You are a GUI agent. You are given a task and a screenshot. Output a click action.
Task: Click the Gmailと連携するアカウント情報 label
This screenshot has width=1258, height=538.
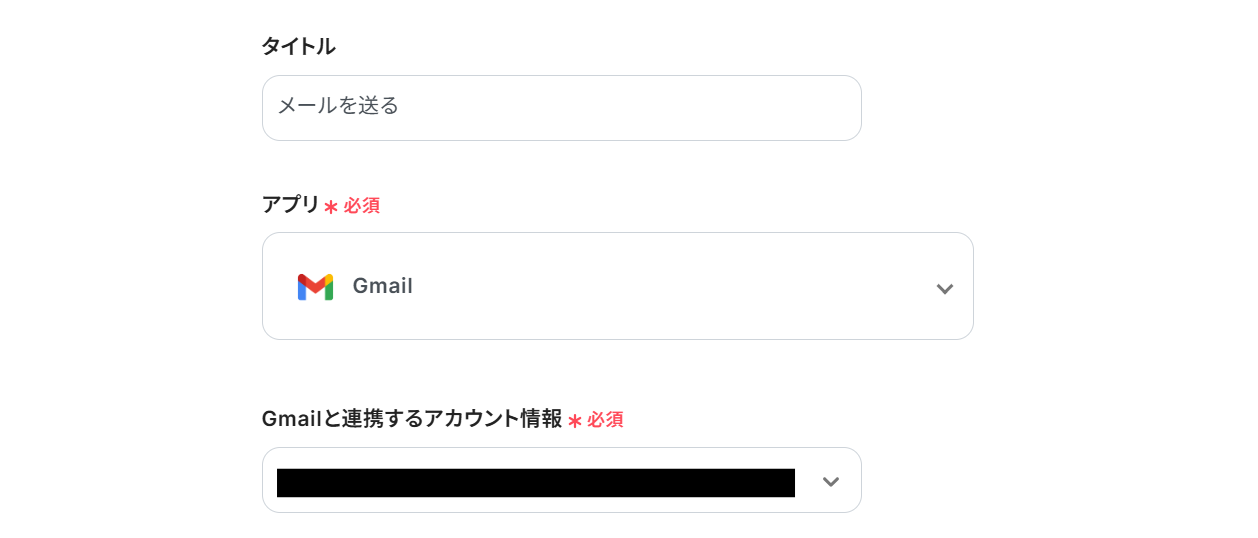coord(412,419)
